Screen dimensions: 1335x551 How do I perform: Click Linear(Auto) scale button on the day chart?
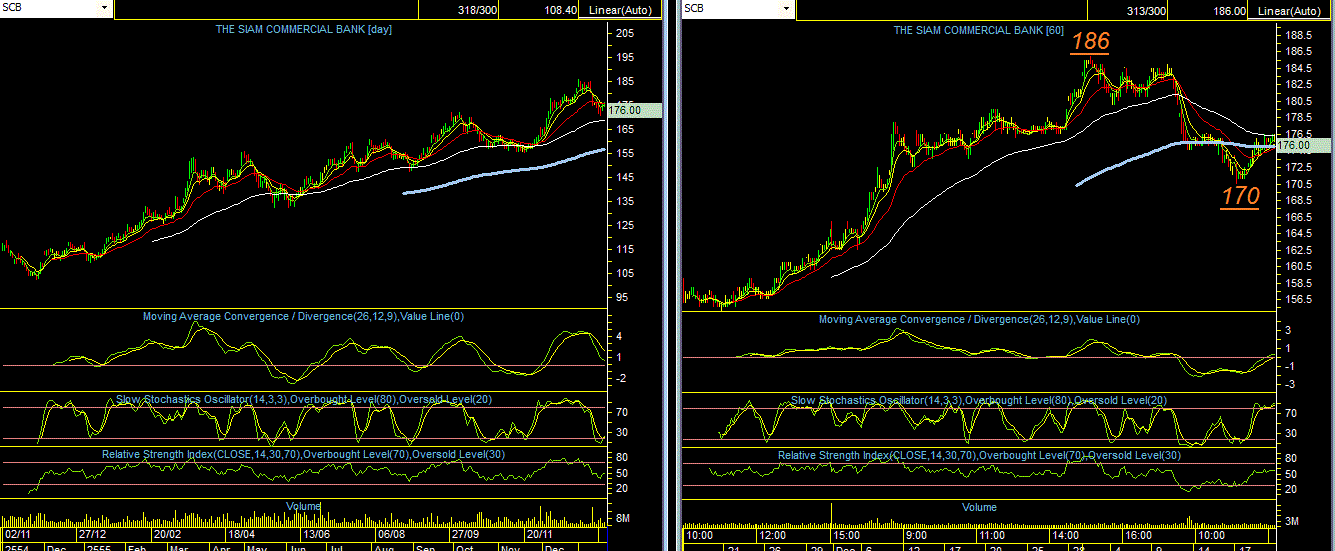(x=619, y=10)
